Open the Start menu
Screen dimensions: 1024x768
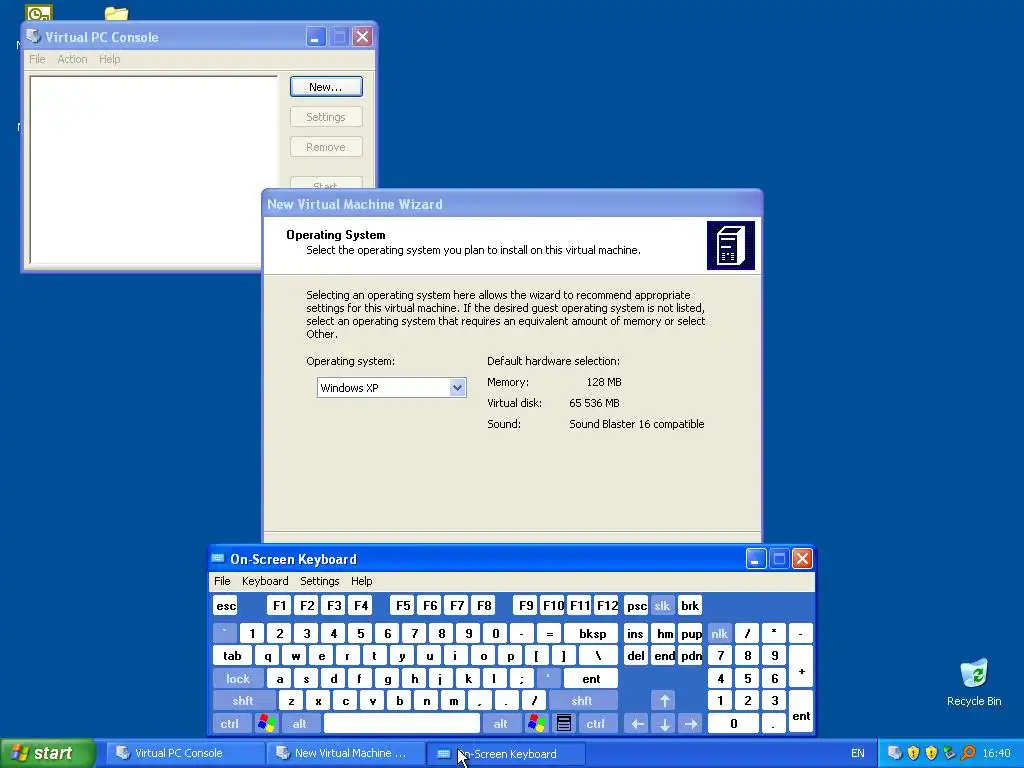point(47,753)
